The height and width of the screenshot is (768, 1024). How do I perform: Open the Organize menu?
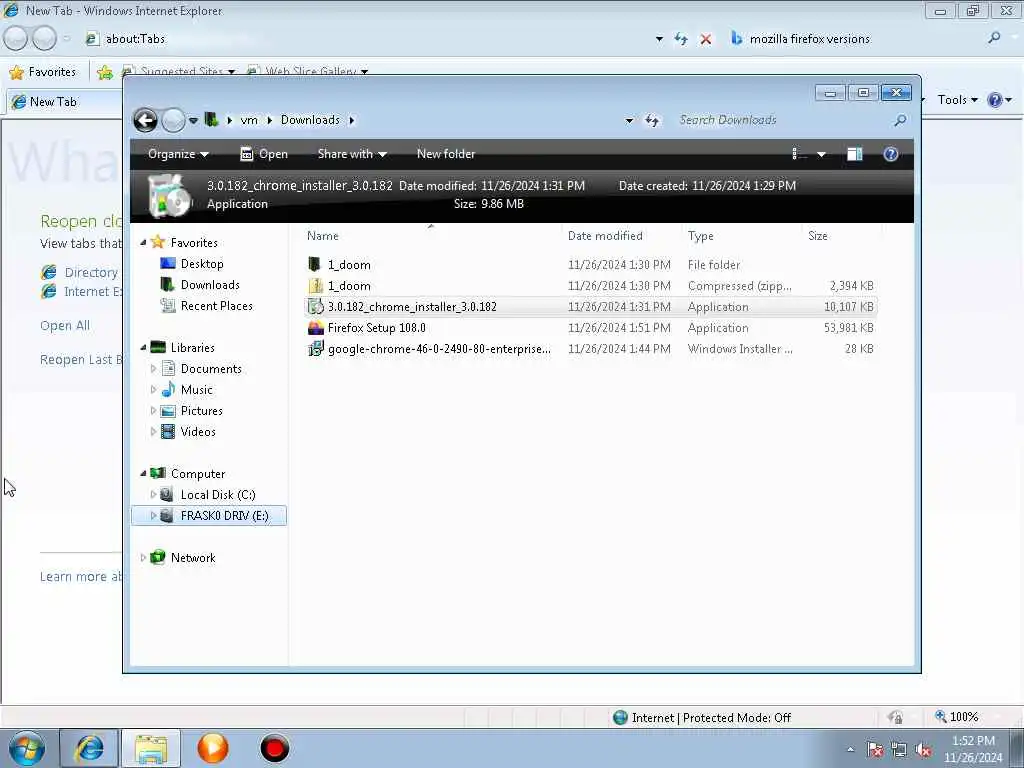pyautogui.click(x=178, y=154)
